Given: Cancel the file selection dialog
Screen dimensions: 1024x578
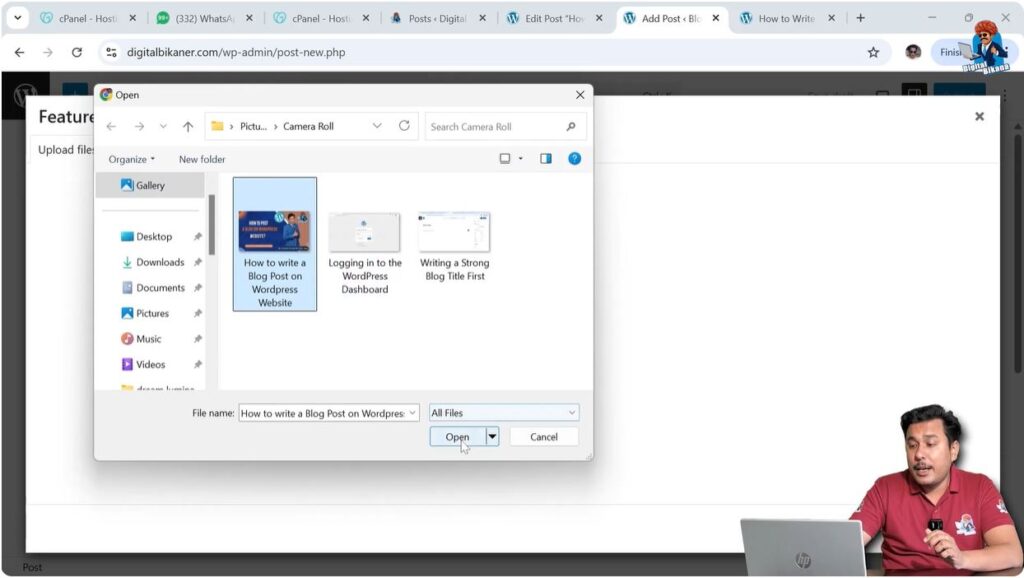Looking at the screenshot, I should [x=543, y=436].
